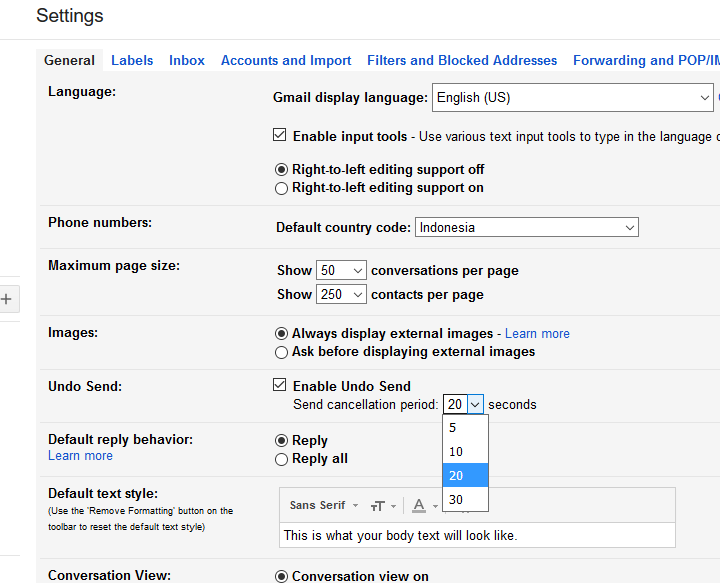Click Learn more link next to Images
Screen dimensions: 720x583
click(x=537, y=333)
